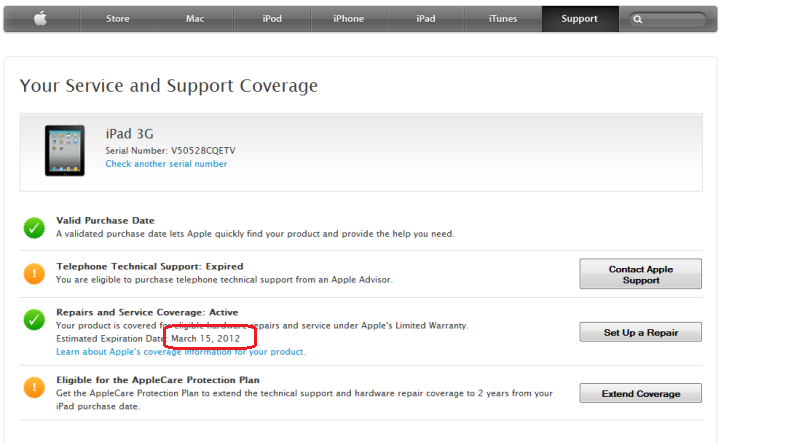Click the magnifying glass search icon
804x445 pixels.
637,19
